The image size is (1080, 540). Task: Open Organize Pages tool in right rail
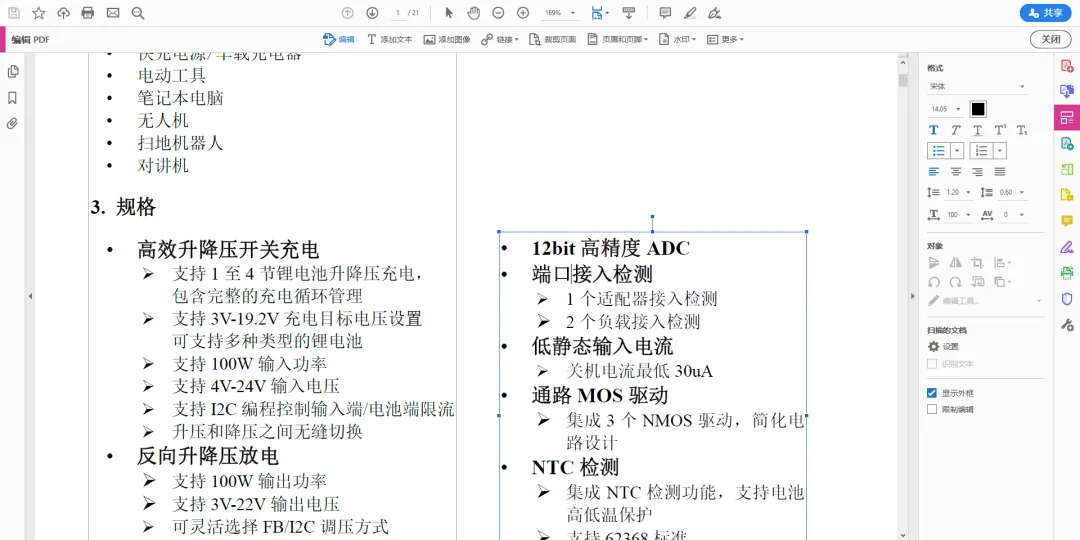point(1067,169)
